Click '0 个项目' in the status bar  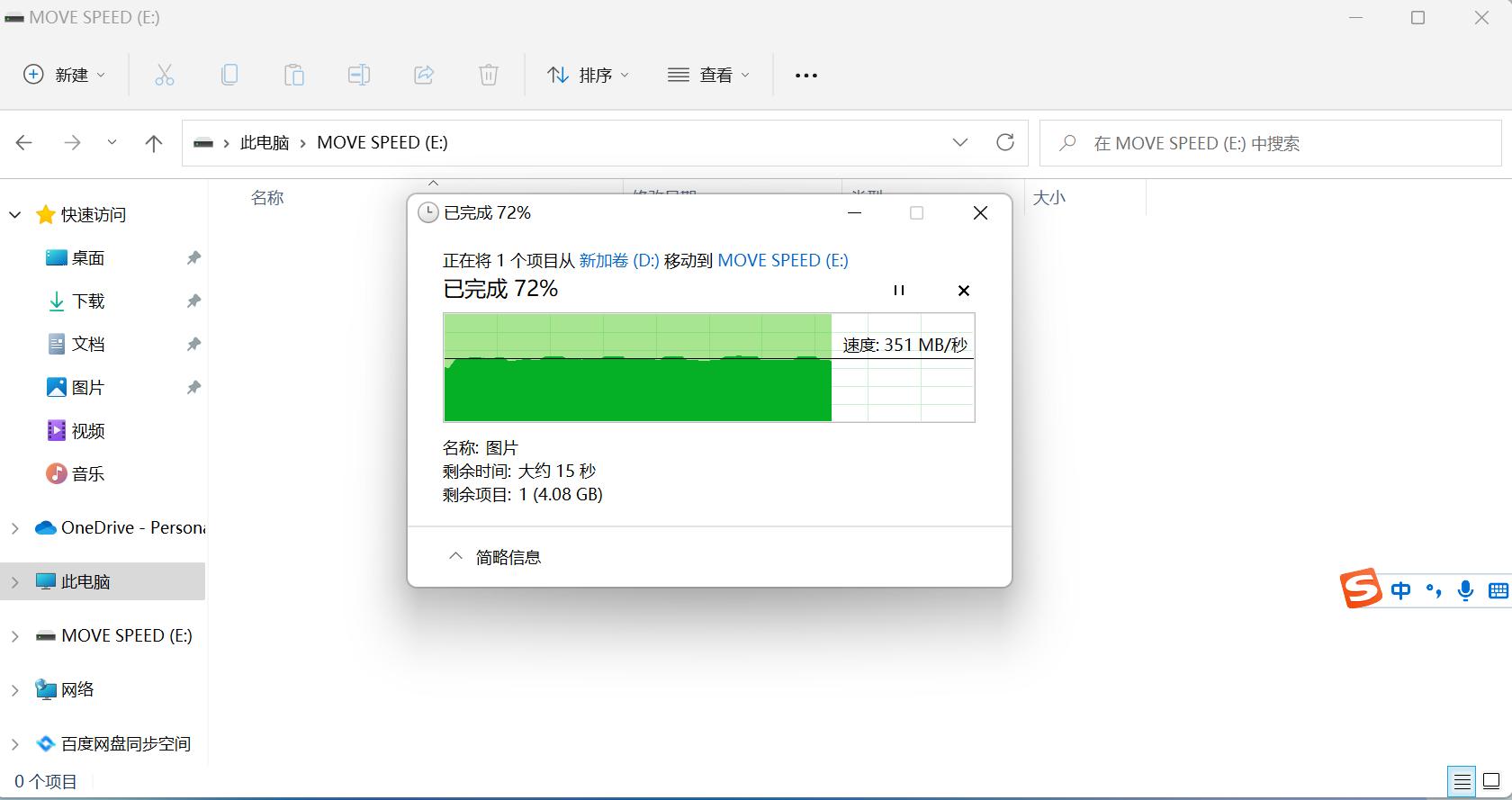46,782
